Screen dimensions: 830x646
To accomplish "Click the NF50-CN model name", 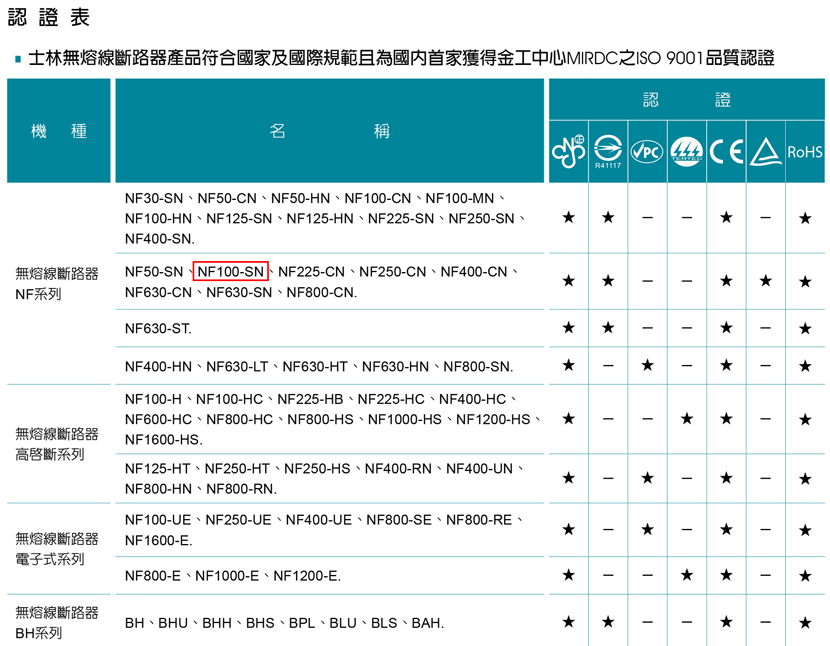I will pyautogui.click(x=227, y=199).
